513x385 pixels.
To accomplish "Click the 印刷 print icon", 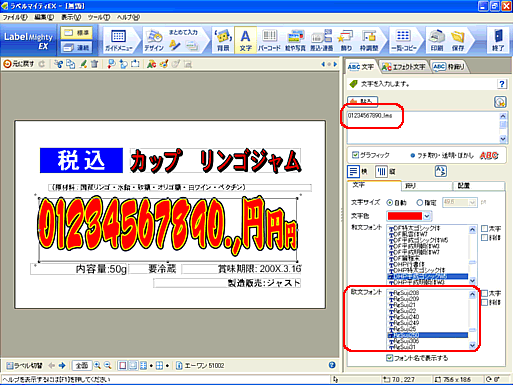I will [x=437, y=40].
